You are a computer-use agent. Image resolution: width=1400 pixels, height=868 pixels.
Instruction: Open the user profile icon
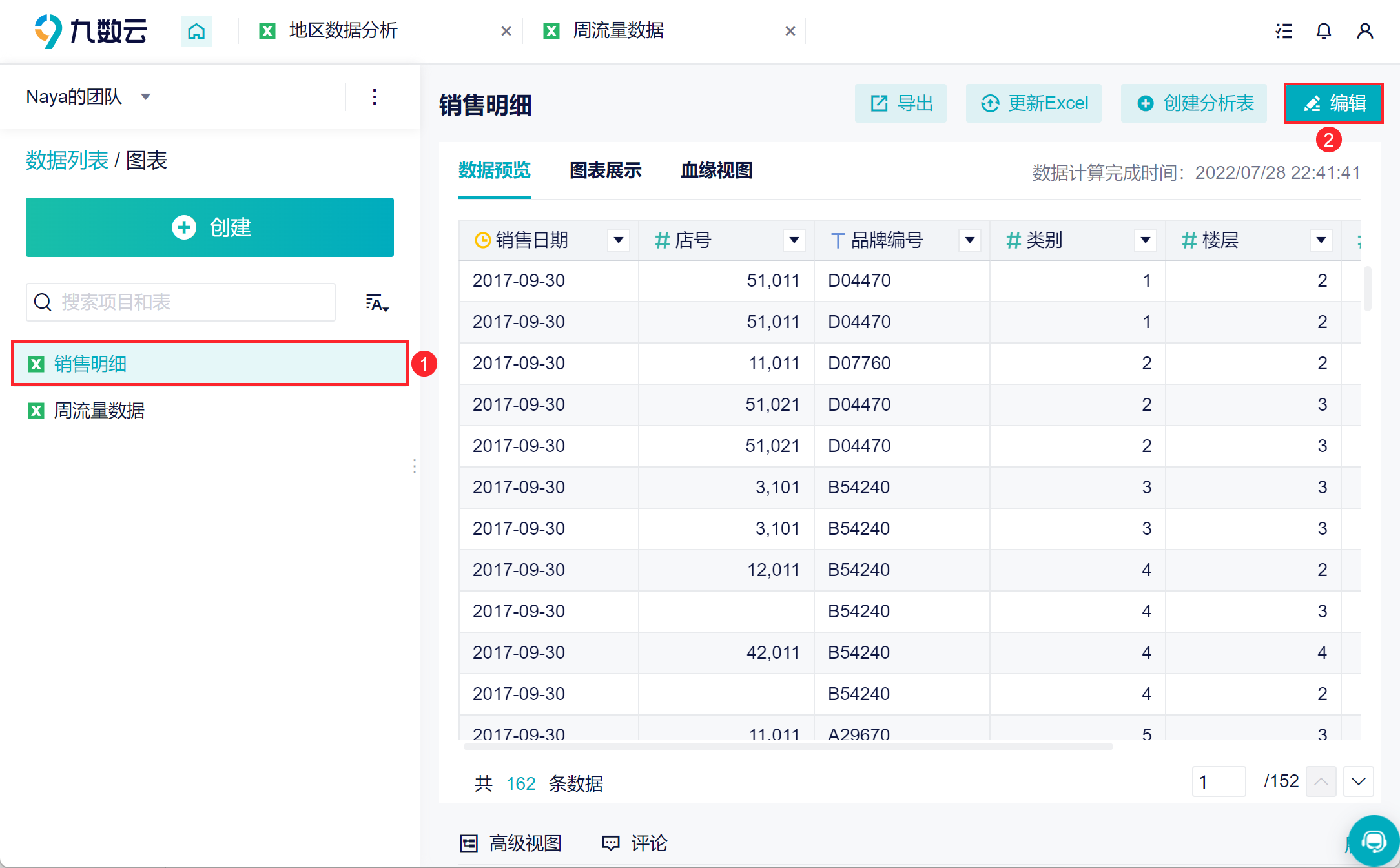point(1364,31)
